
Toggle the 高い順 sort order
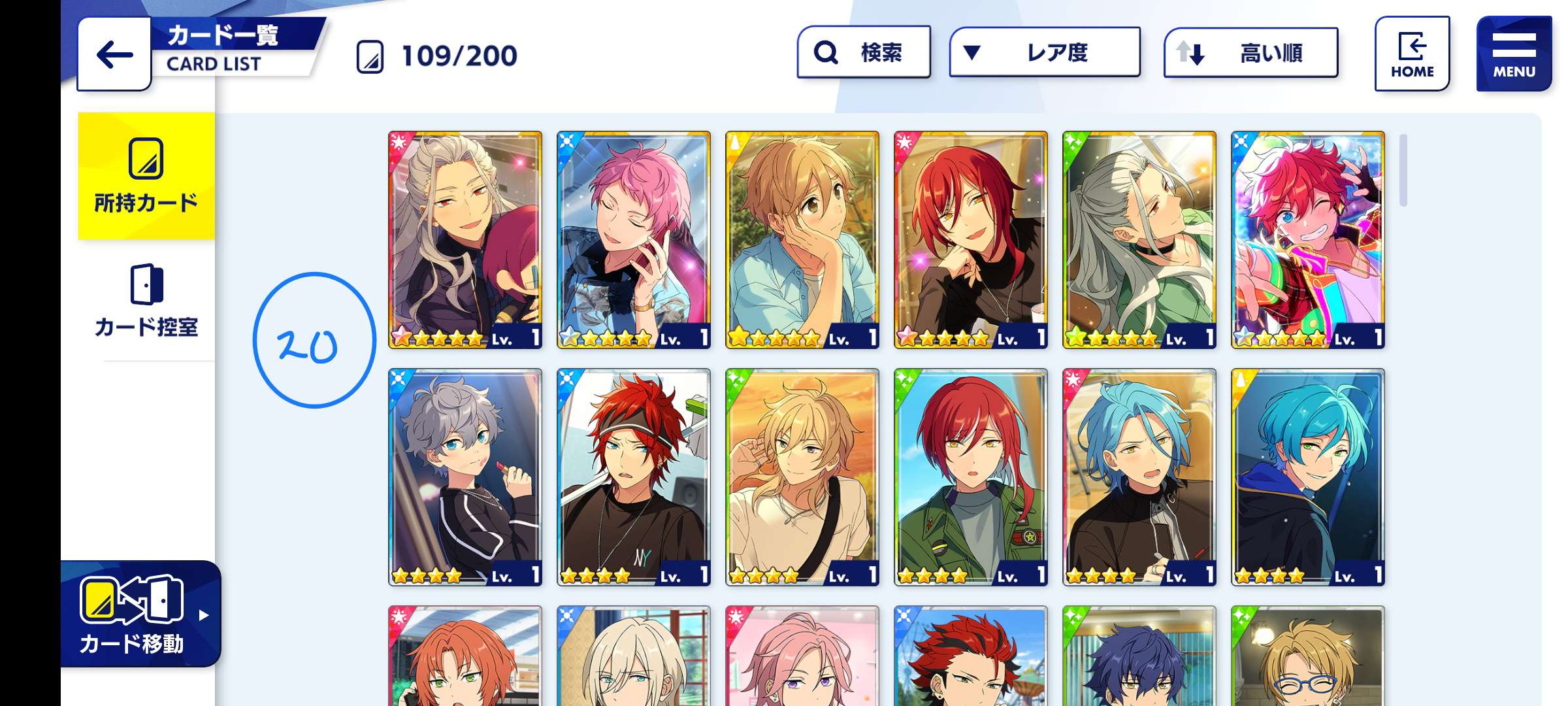(x=1250, y=52)
